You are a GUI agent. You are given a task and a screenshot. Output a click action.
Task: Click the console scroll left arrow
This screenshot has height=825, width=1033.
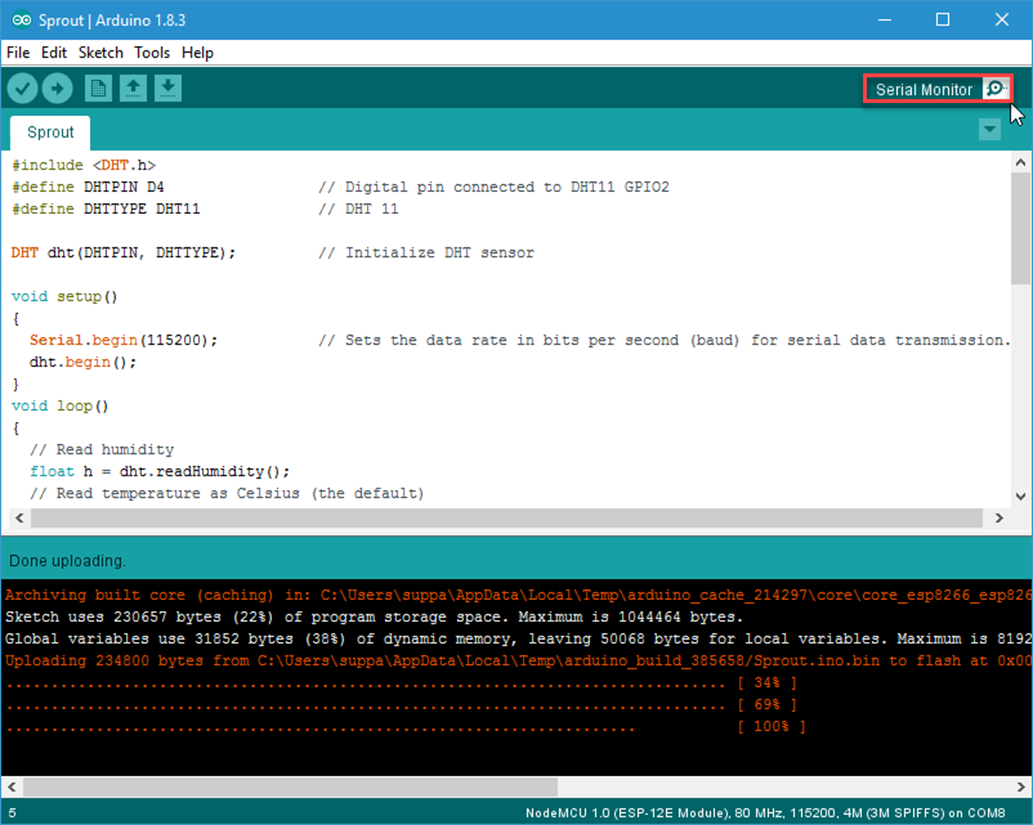12,787
